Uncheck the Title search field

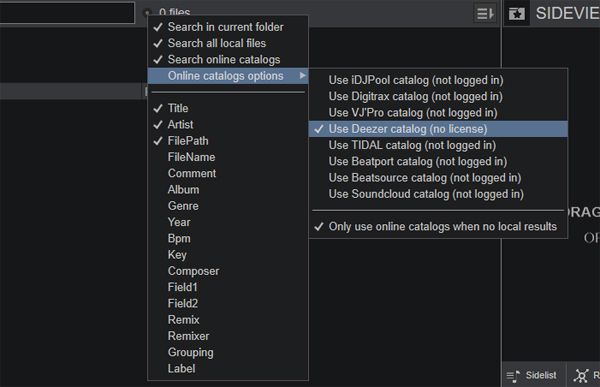(228, 108)
